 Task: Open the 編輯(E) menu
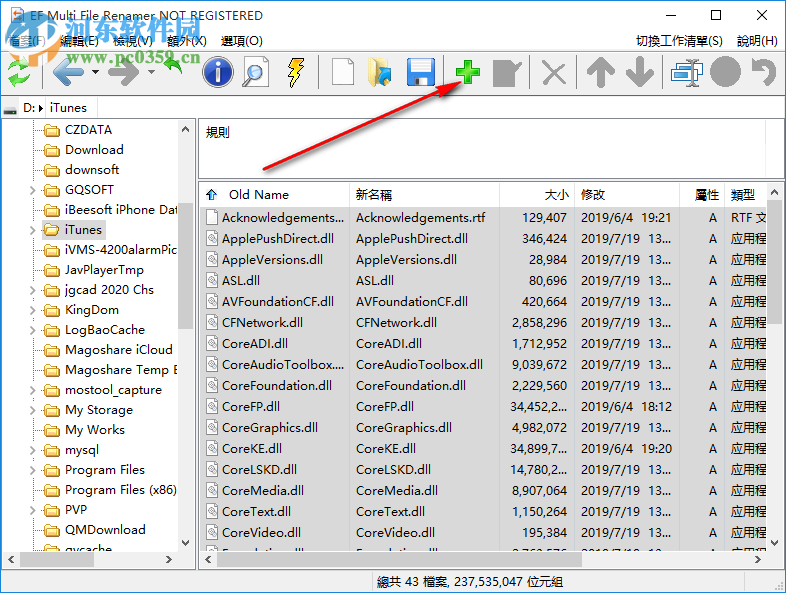pyautogui.click(x=79, y=41)
